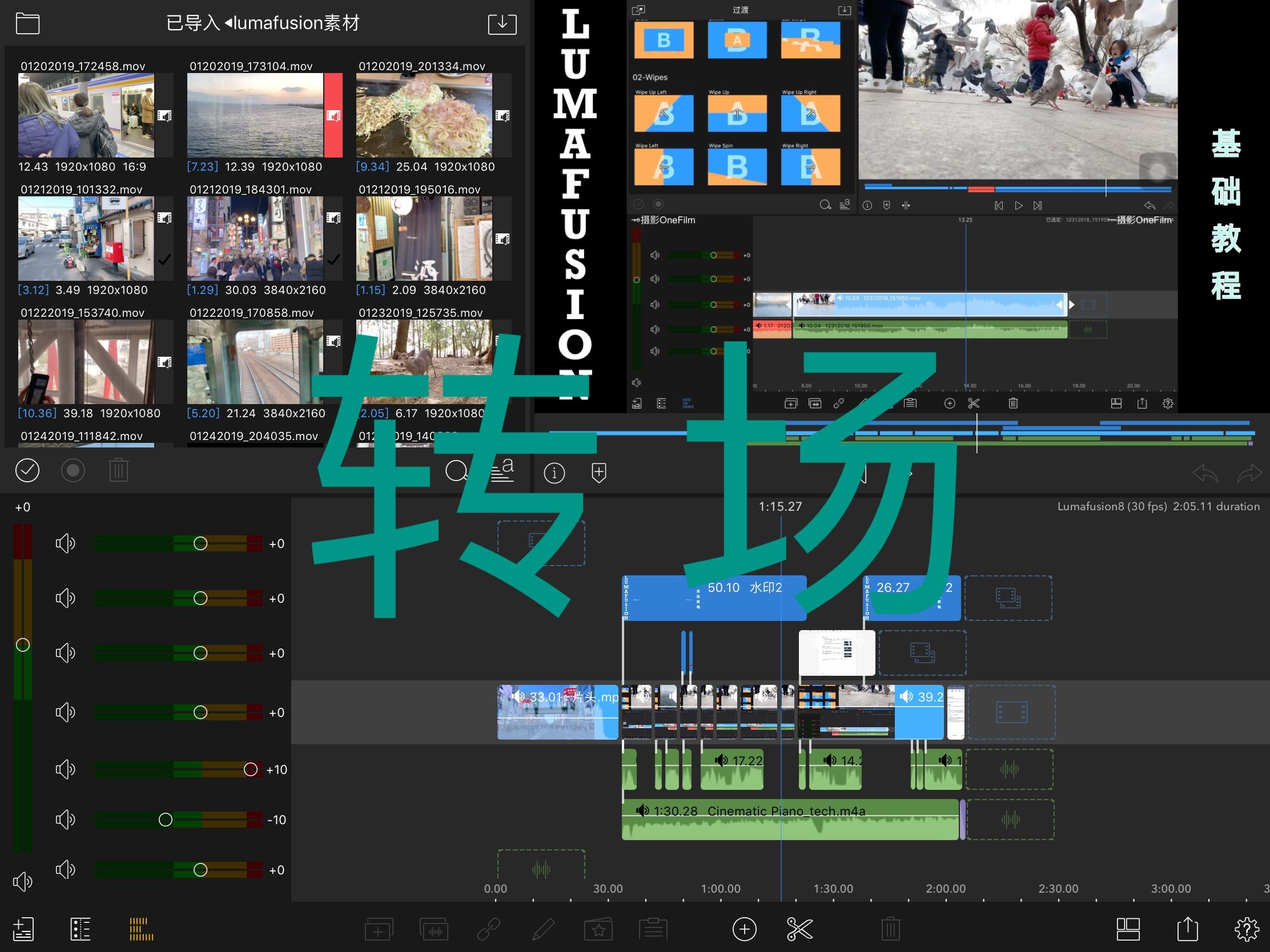Mute the first track speaker icon
1270x952 pixels.
pyautogui.click(x=66, y=543)
